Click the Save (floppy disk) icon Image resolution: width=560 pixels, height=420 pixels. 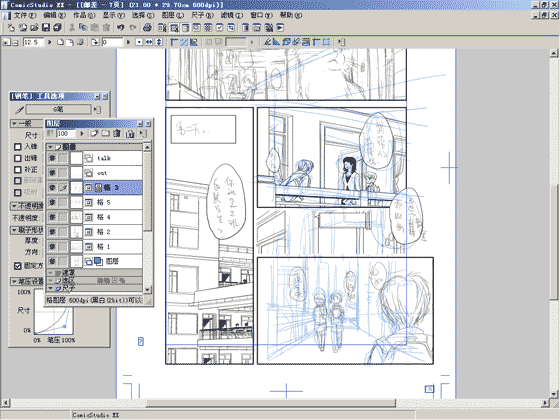coord(46,28)
